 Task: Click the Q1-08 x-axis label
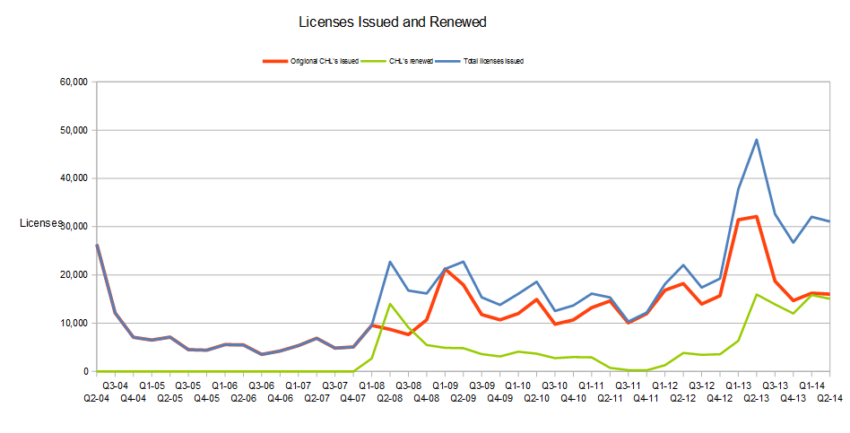tap(372, 385)
